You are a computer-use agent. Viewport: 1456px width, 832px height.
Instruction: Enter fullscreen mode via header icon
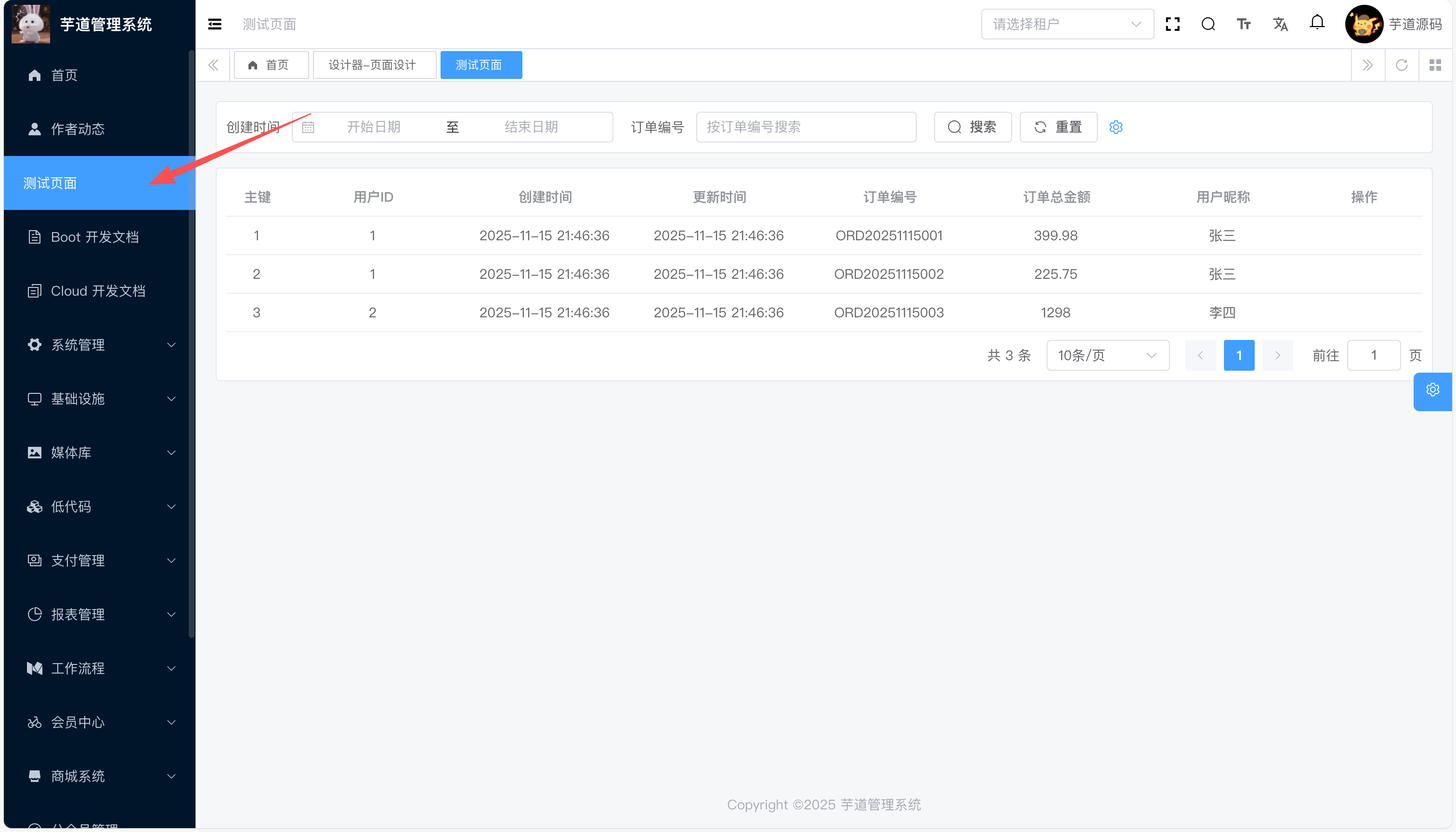(1172, 24)
